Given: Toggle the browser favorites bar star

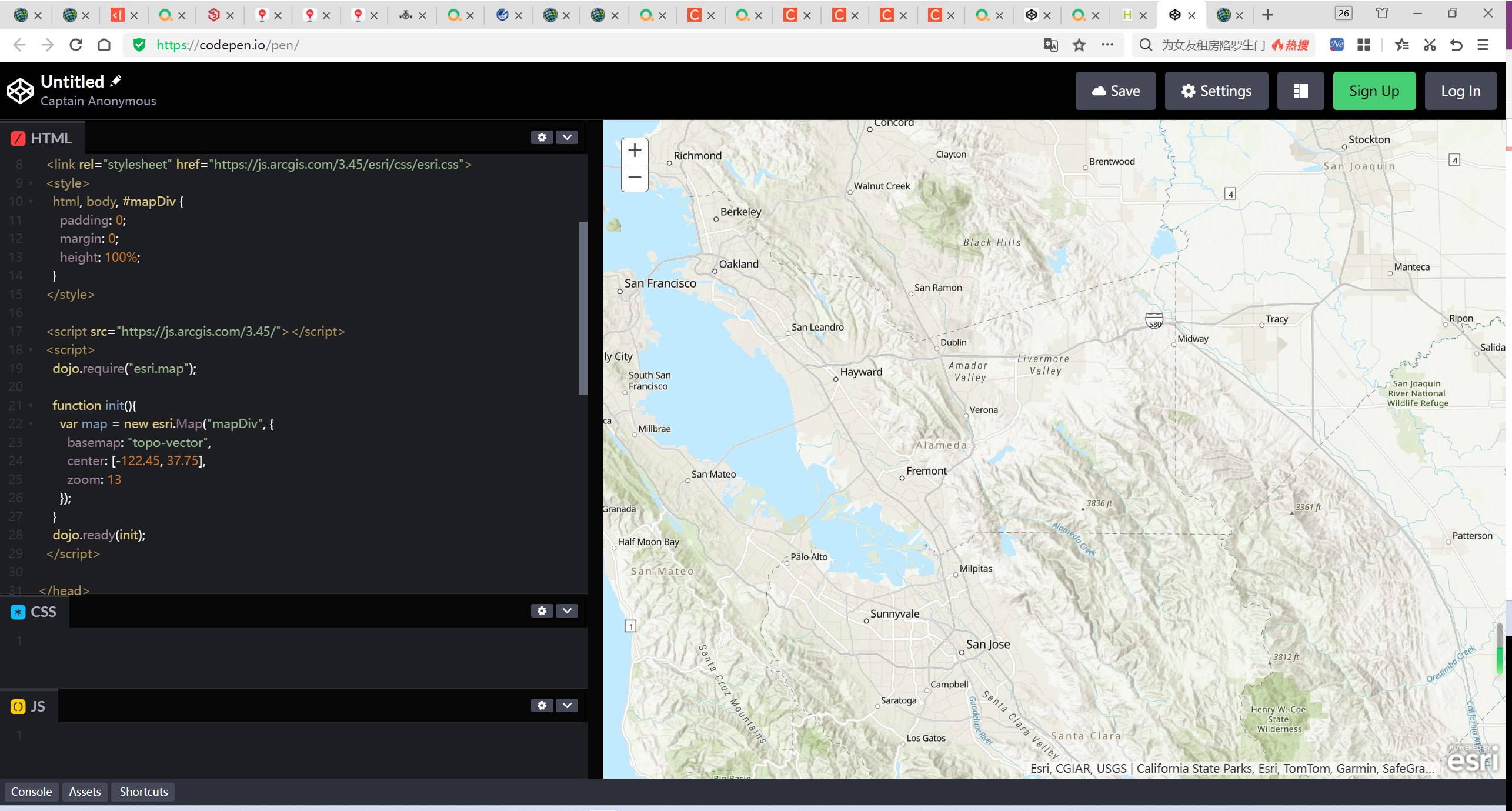Looking at the screenshot, I should click(x=1402, y=44).
